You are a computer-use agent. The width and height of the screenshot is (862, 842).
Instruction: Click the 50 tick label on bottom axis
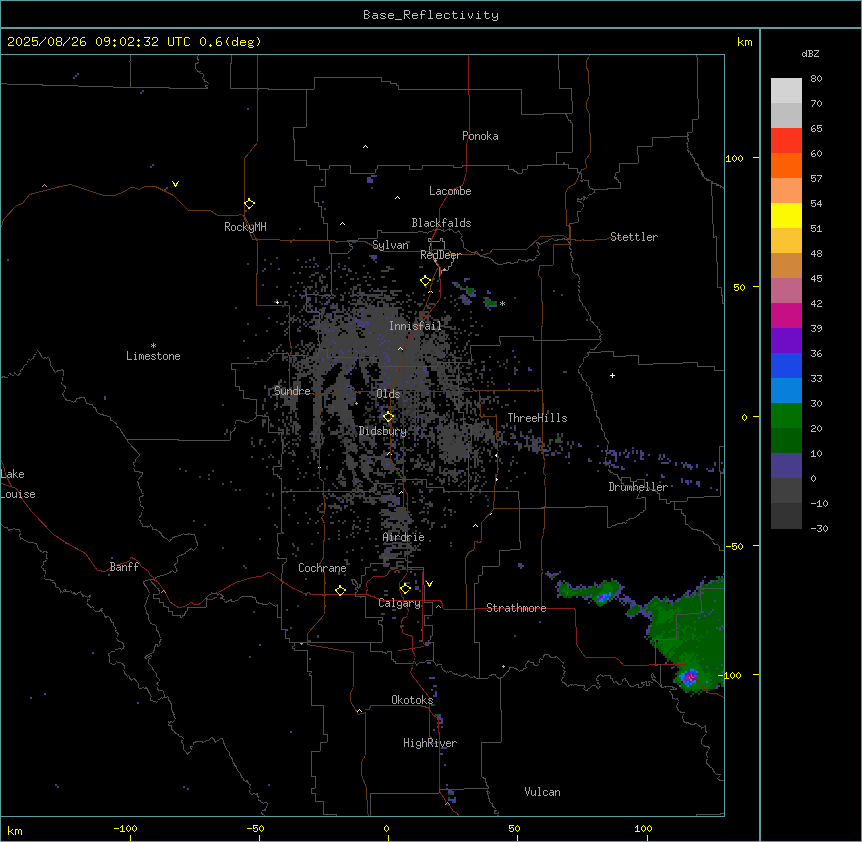pos(514,828)
